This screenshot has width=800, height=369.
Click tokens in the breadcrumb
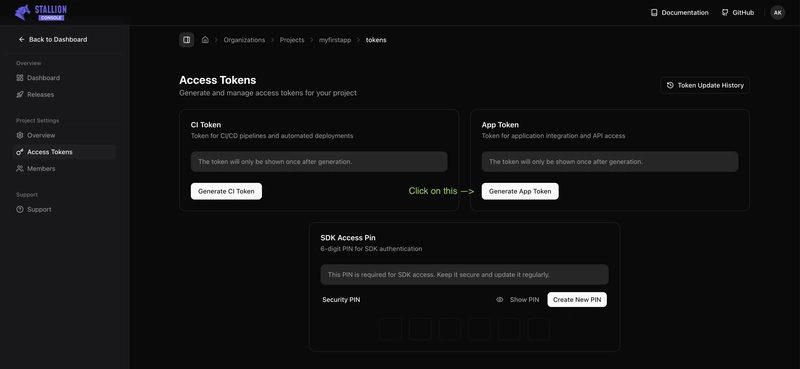376,40
